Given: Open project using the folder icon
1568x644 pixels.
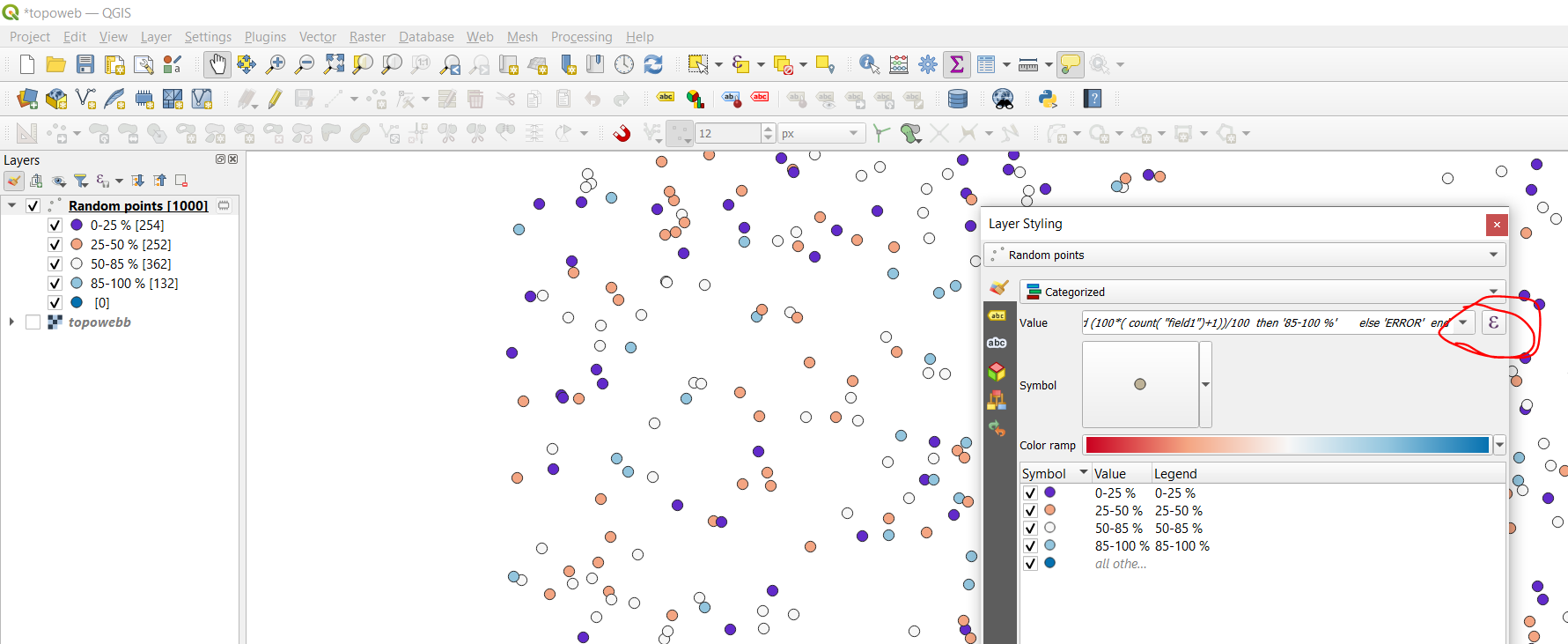Looking at the screenshot, I should [x=56, y=64].
